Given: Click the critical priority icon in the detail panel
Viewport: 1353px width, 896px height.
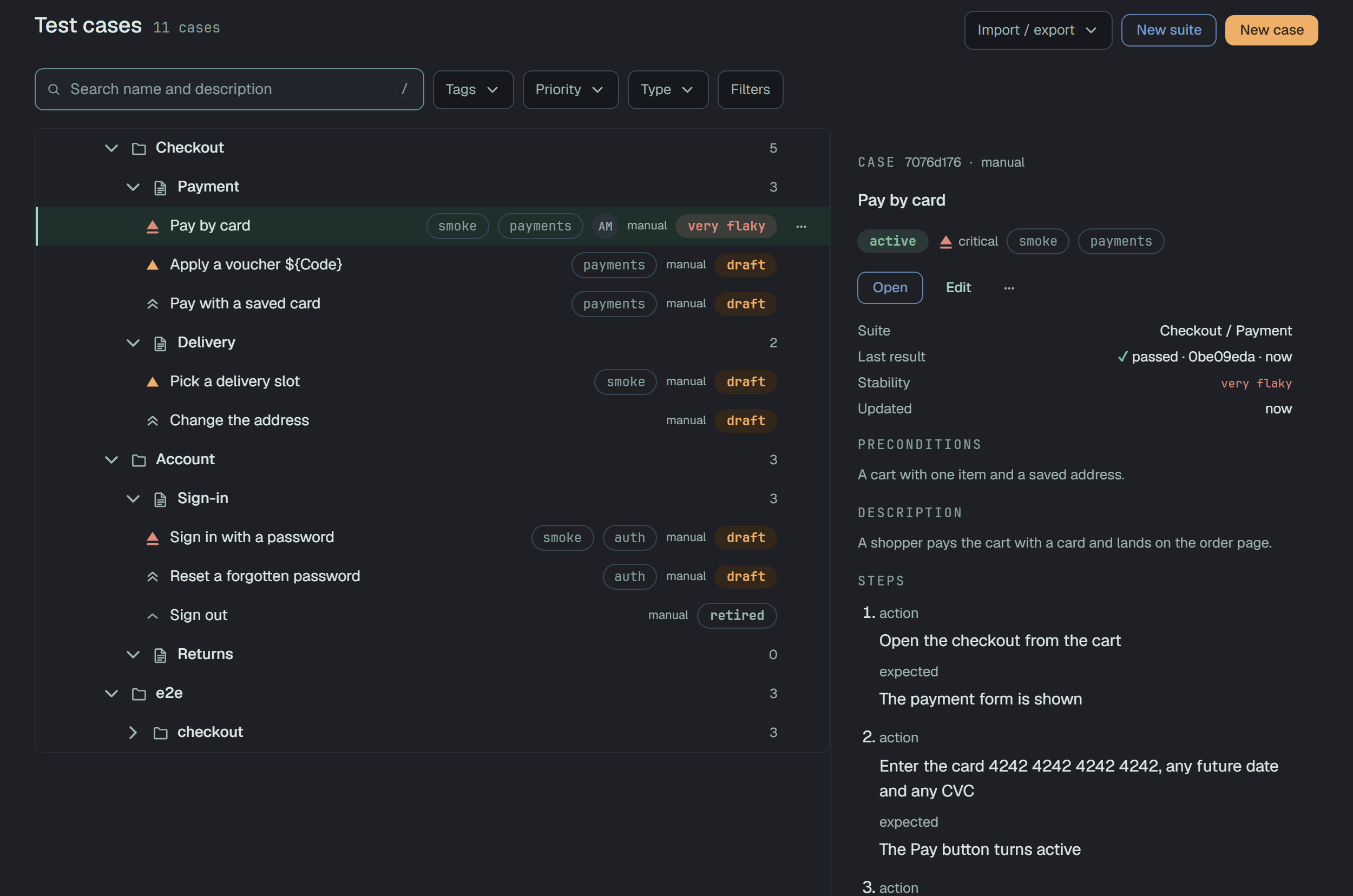Looking at the screenshot, I should (946, 242).
